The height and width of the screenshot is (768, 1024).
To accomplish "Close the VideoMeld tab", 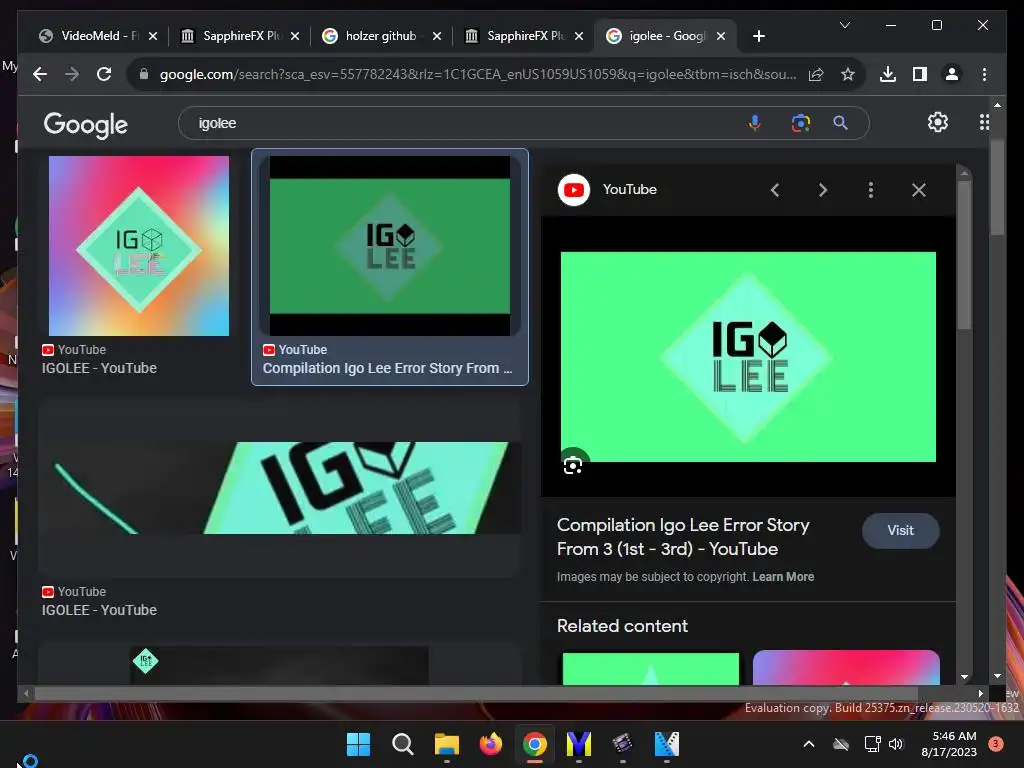I will (x=153, y=36).
